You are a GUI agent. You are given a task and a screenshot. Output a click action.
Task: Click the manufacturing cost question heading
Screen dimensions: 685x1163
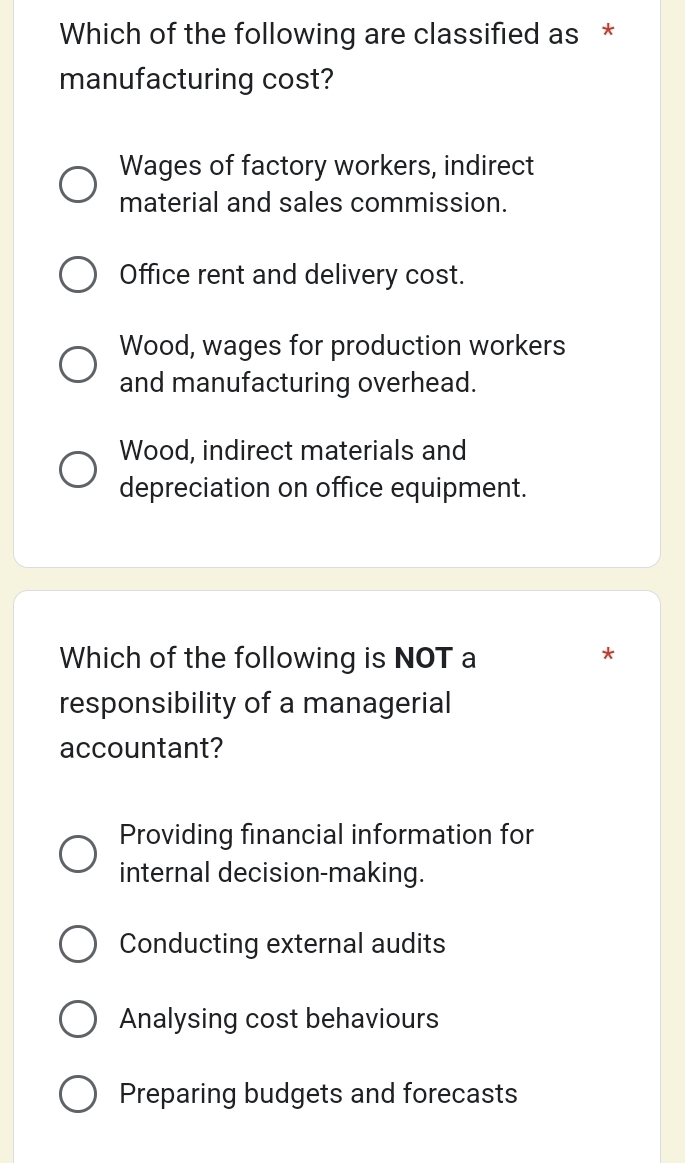click(319, 56)
